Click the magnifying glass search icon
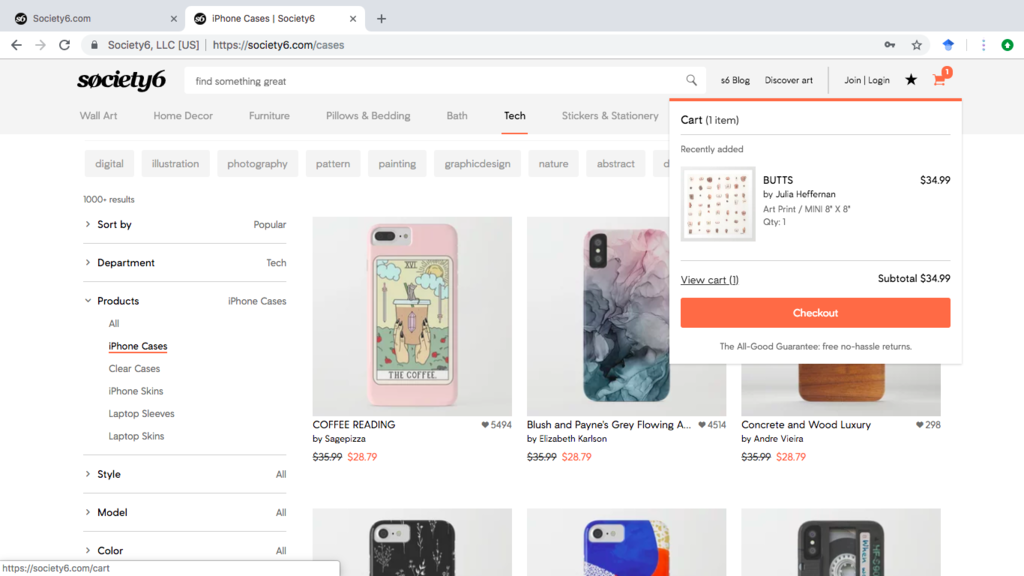The width and height of the screenshot is (1024, 576). coord(692,80)
